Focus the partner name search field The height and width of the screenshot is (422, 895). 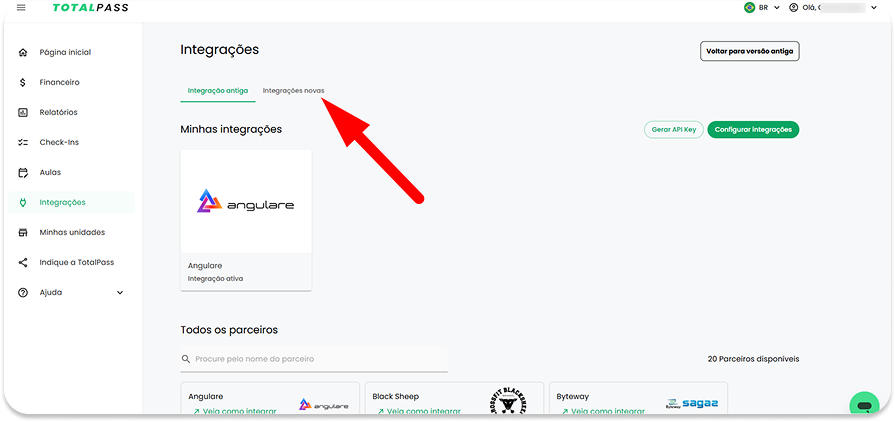pos(314,359)
